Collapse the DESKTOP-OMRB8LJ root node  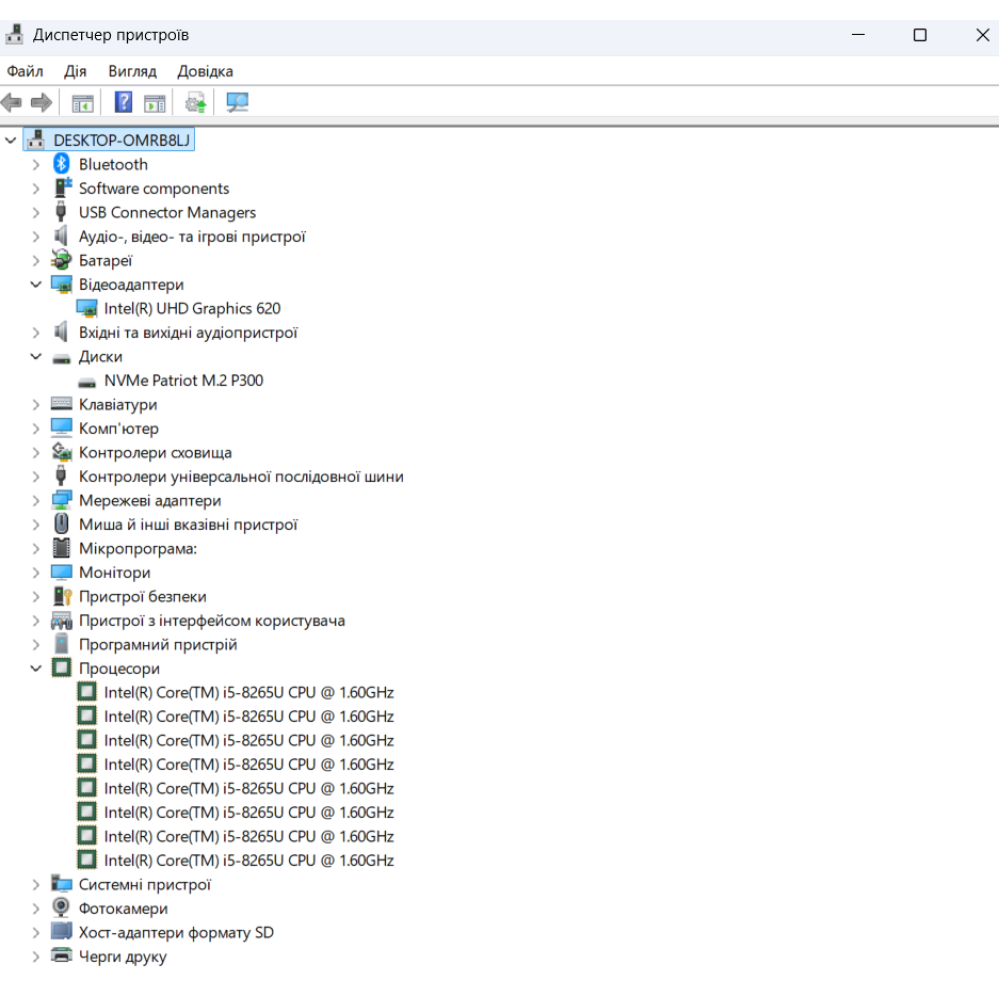tap(11, 141)
